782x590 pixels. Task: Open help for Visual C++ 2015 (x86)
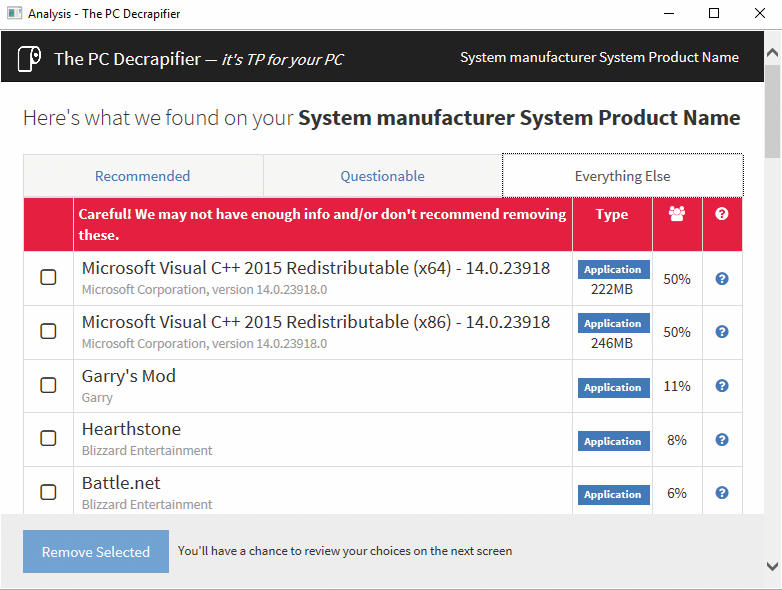click(x=722, y=332)
